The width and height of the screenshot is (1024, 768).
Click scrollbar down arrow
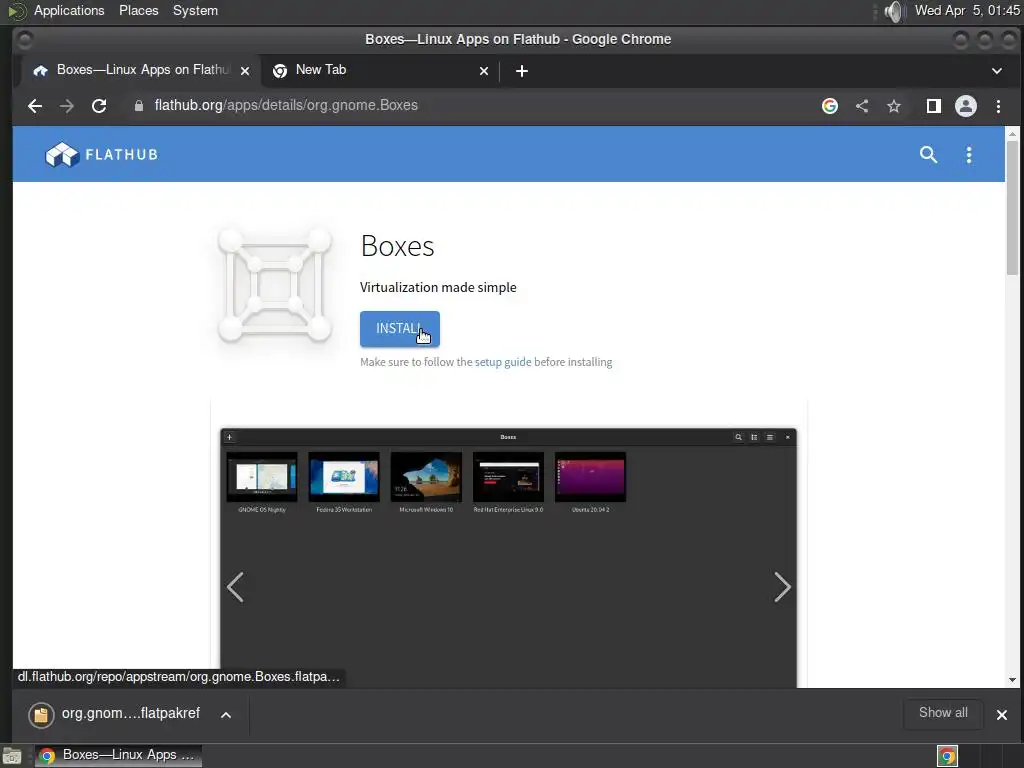(x=1012, y=680)
